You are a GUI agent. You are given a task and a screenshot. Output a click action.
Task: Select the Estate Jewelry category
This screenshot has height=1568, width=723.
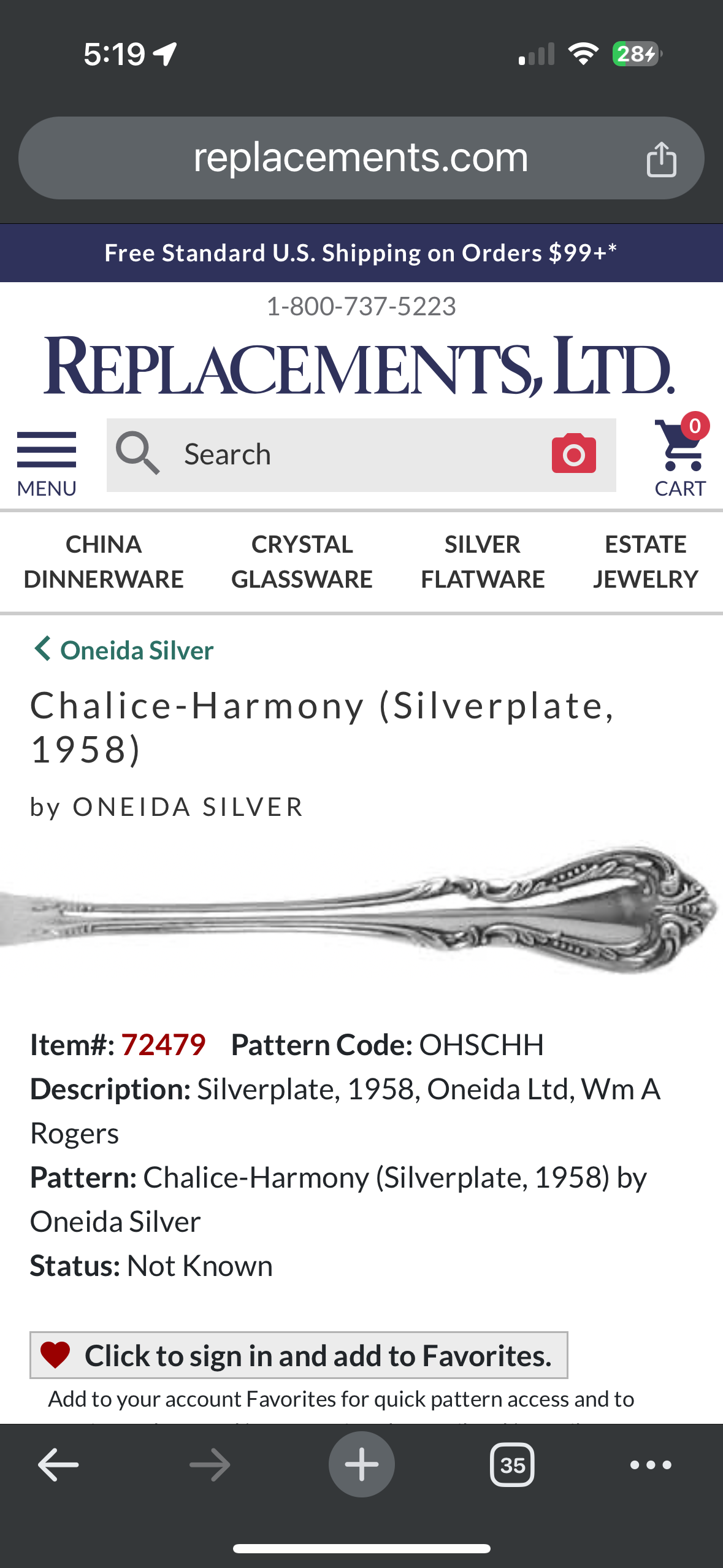(x=645, y=561)
